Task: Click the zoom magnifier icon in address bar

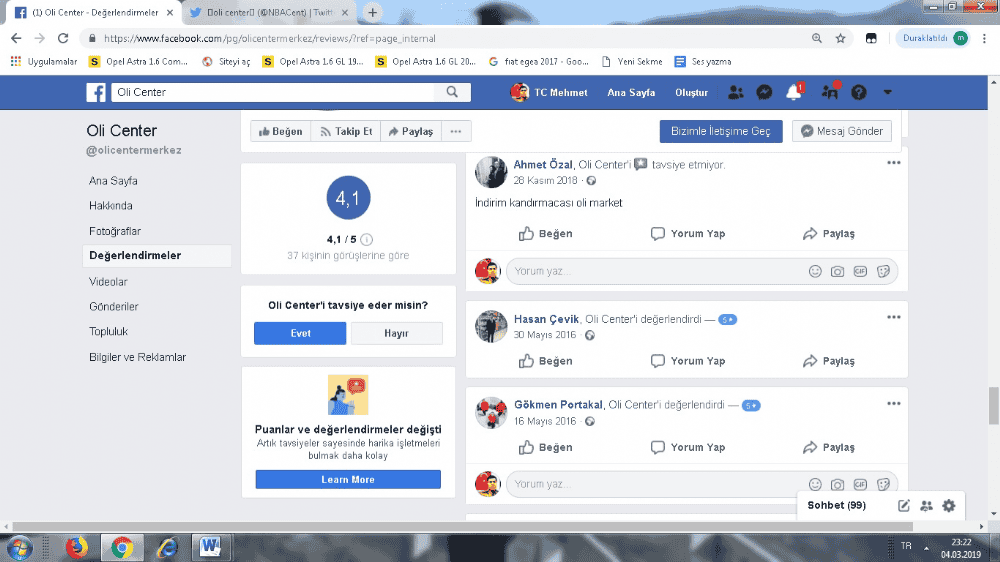Action: (817, 38)
